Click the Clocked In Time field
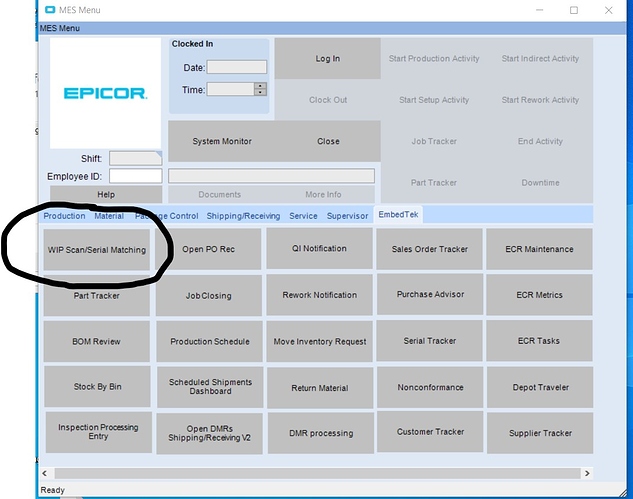Screen dimensions: 633x499 click(x=231, y=89)
